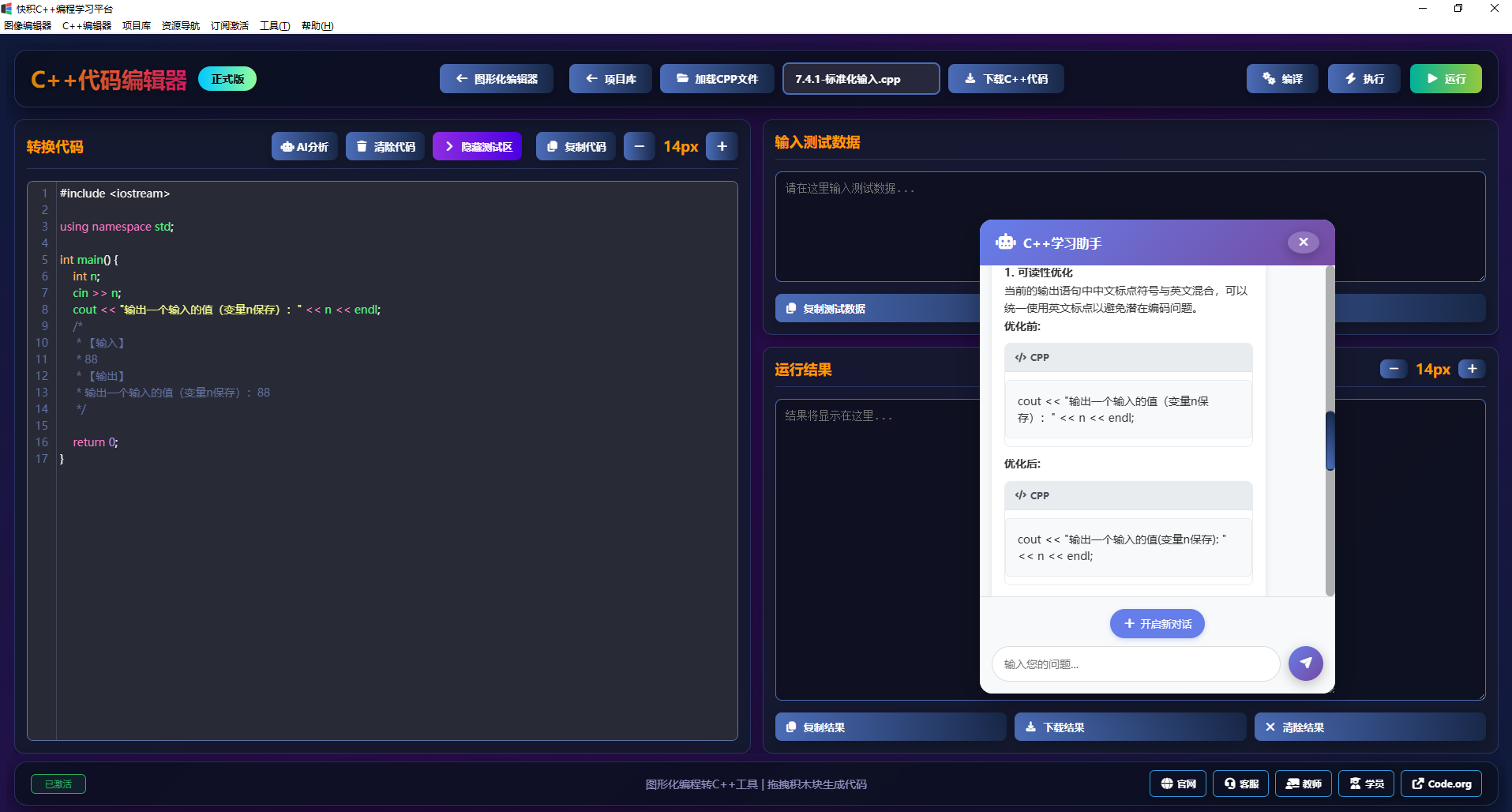
Task: Open the 帮助 menu
Action: tap(316, 25)
